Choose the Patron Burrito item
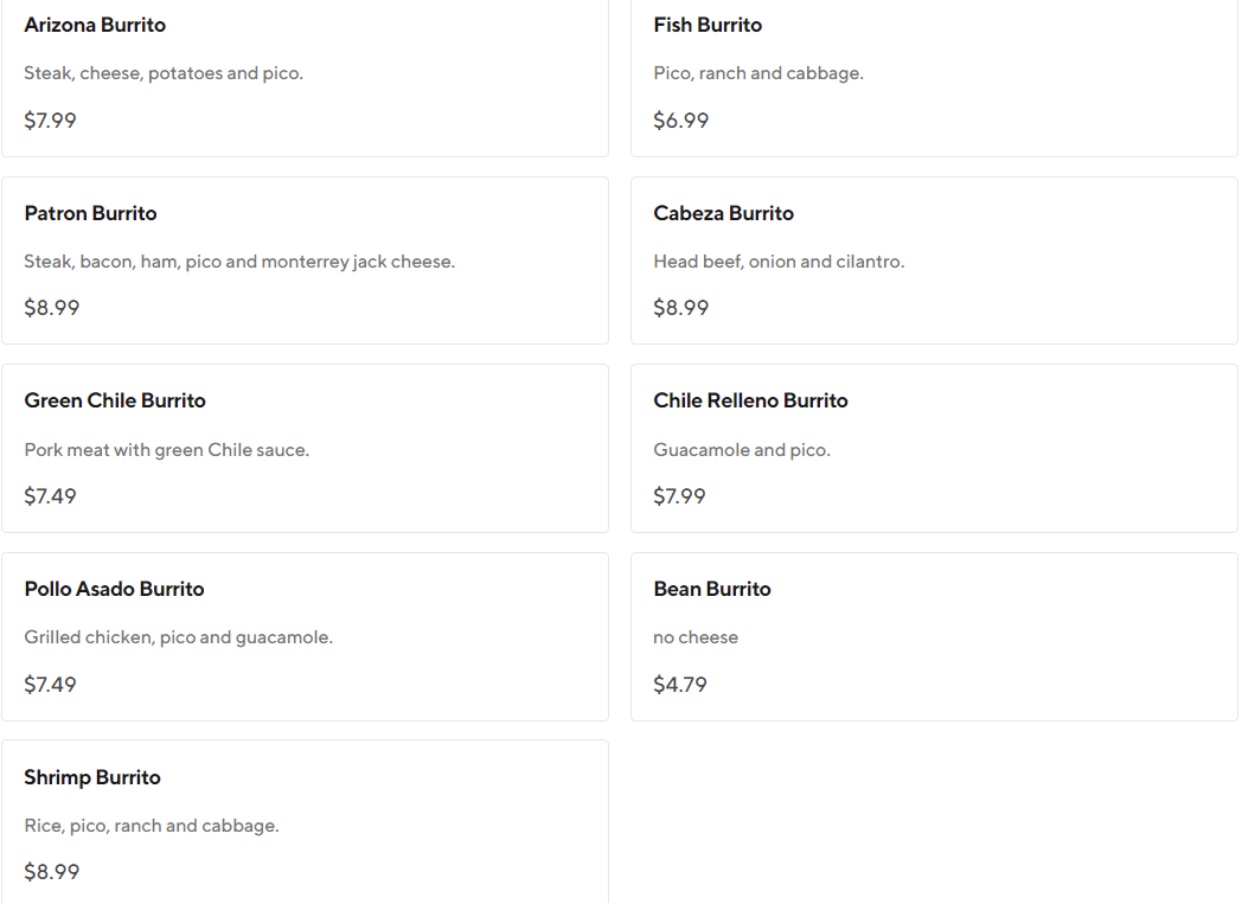The width and height of the screenshot is (1242, 903). (90, 213)
